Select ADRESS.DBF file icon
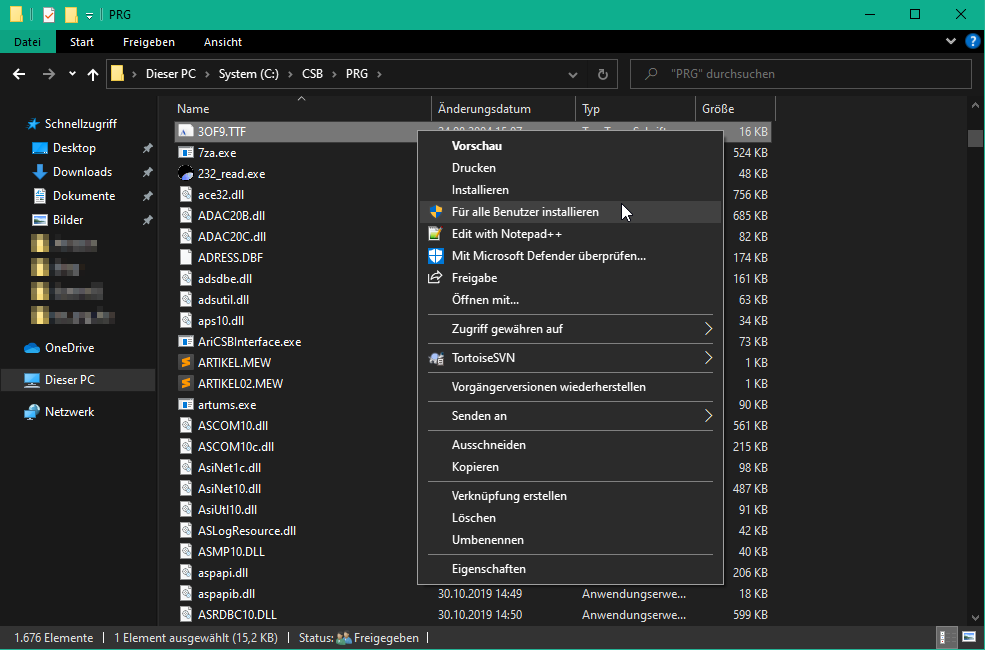Screen dimensions: 985x650 (x=185, y=257)
